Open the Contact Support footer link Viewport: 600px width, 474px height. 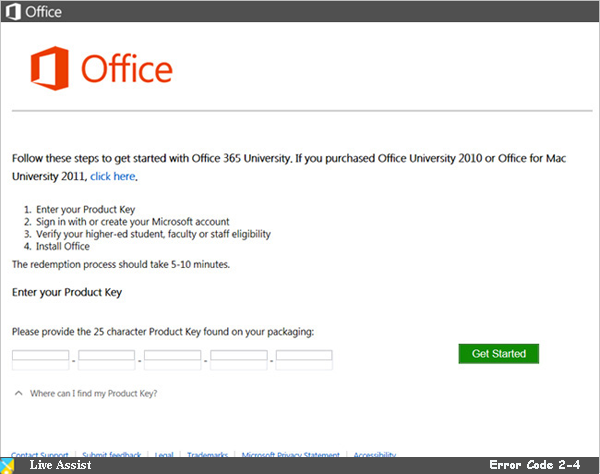[40, 454]
